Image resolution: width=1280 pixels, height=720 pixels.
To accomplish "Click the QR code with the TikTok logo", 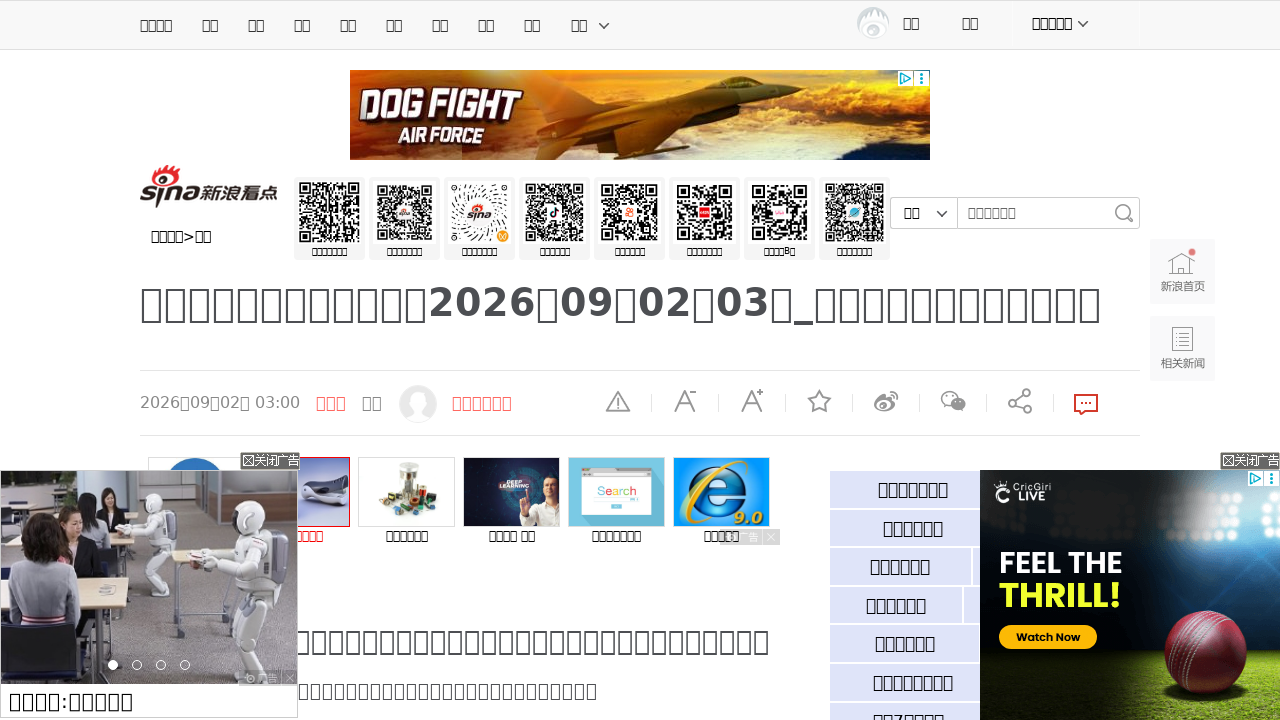I will pos(554,212).
